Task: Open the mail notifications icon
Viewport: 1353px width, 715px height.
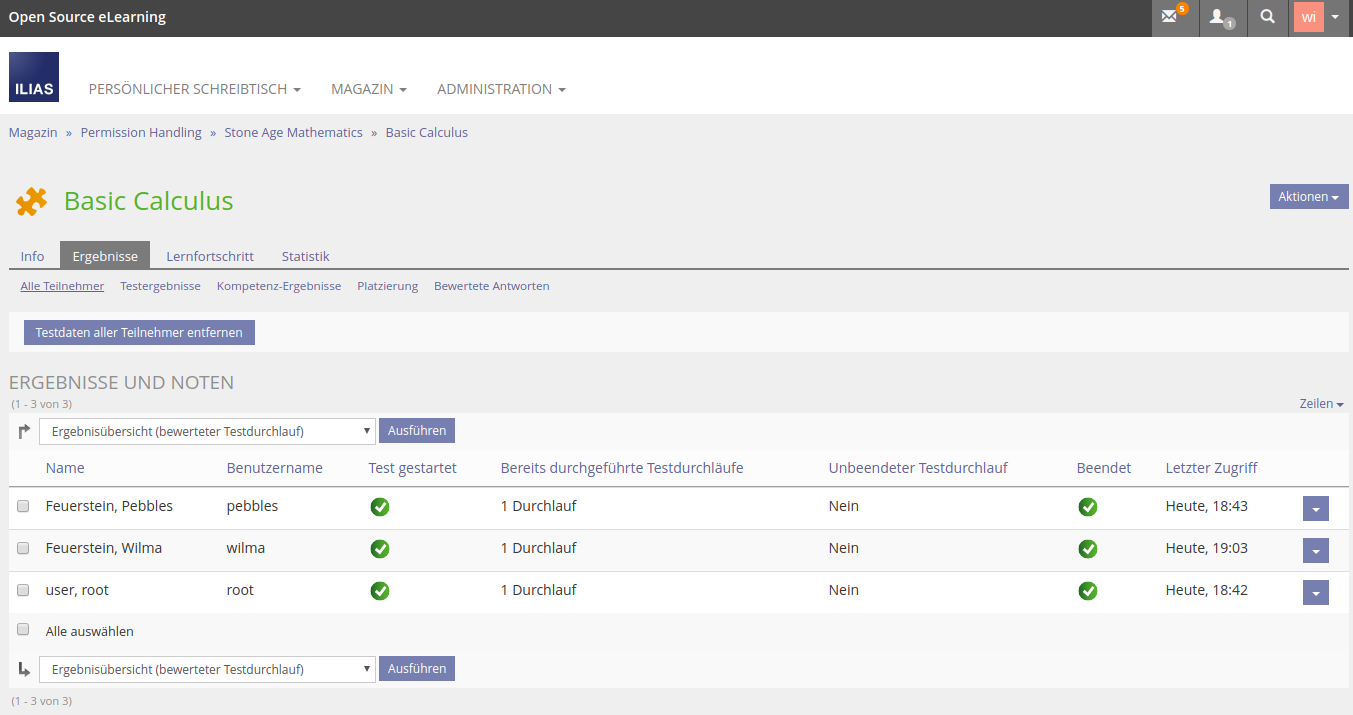Action: 1170,17
